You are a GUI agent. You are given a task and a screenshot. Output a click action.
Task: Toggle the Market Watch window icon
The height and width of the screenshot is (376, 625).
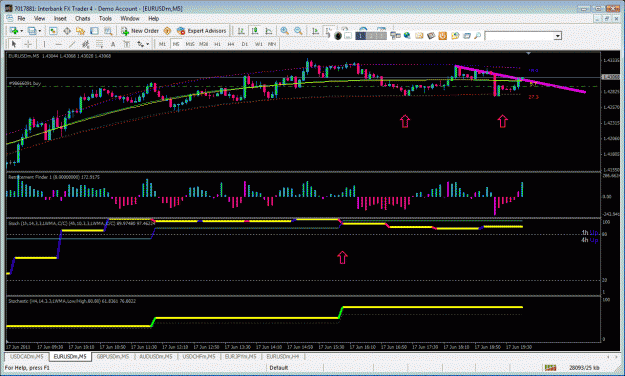[53, 31]
